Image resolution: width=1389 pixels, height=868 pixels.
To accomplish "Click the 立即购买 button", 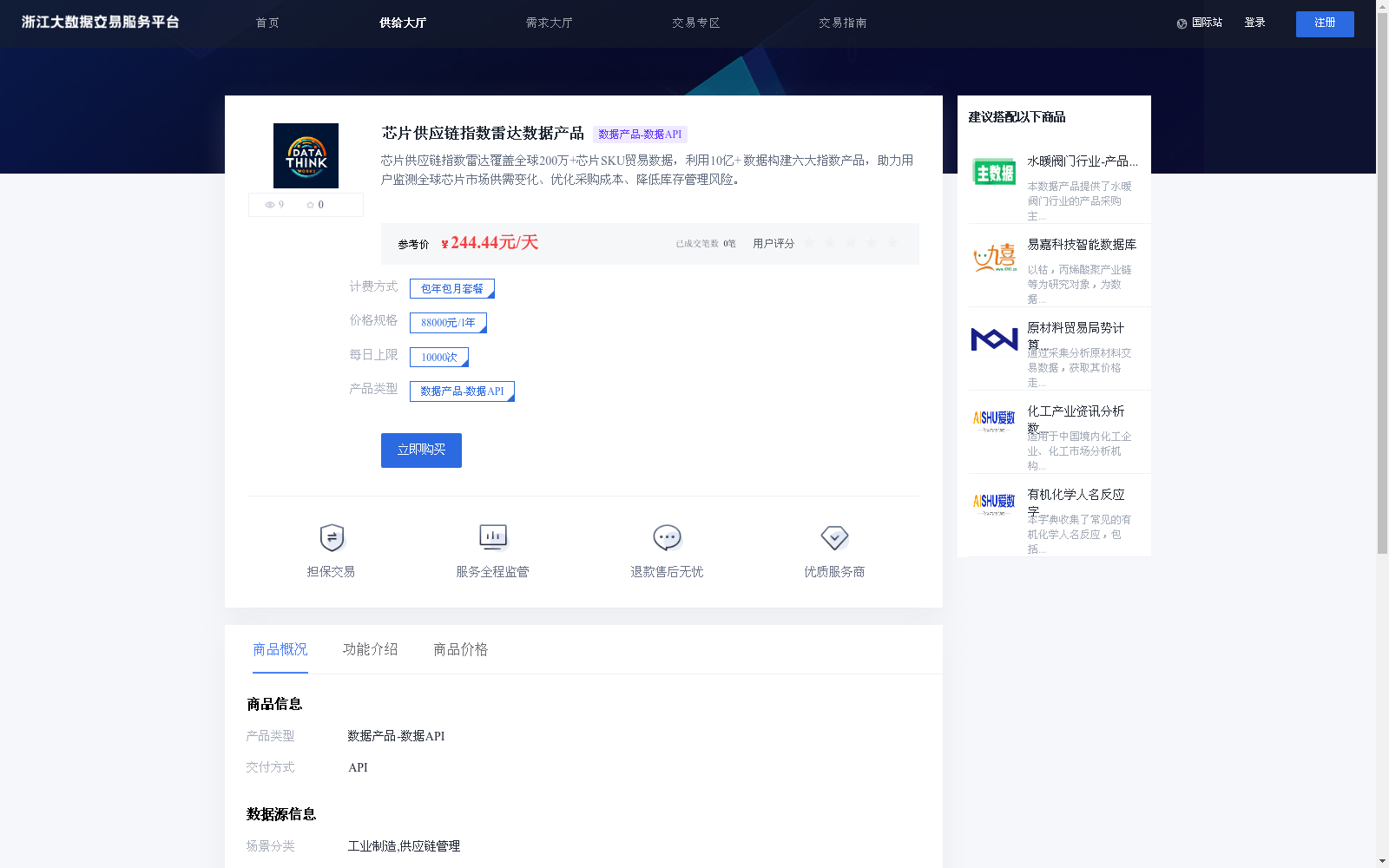I will [421, 450].
